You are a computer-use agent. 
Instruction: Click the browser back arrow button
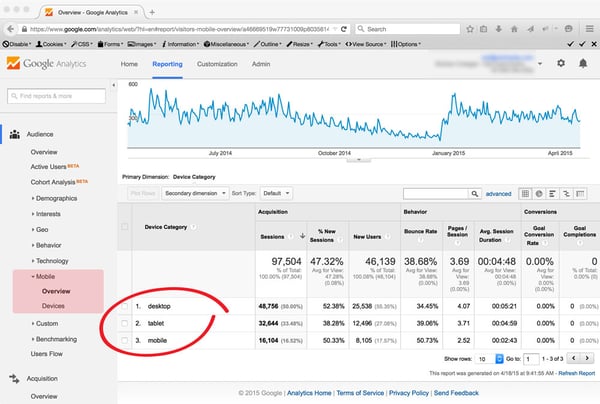point(11,29)
